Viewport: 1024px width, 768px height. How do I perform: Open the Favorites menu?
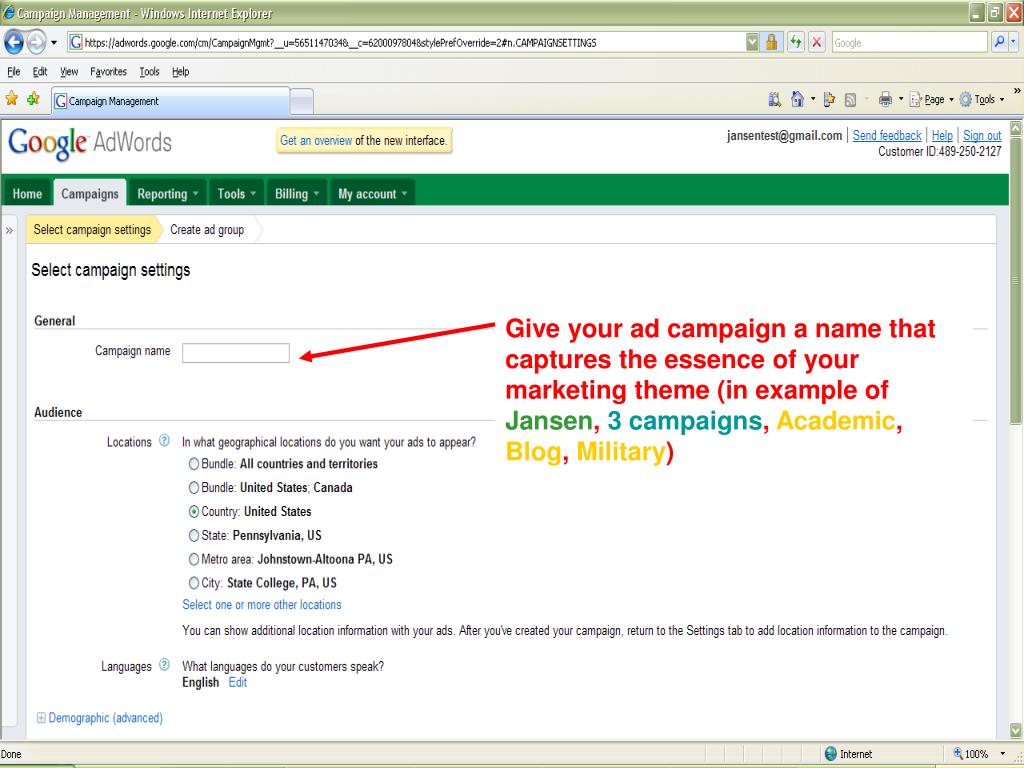(108, 72)
